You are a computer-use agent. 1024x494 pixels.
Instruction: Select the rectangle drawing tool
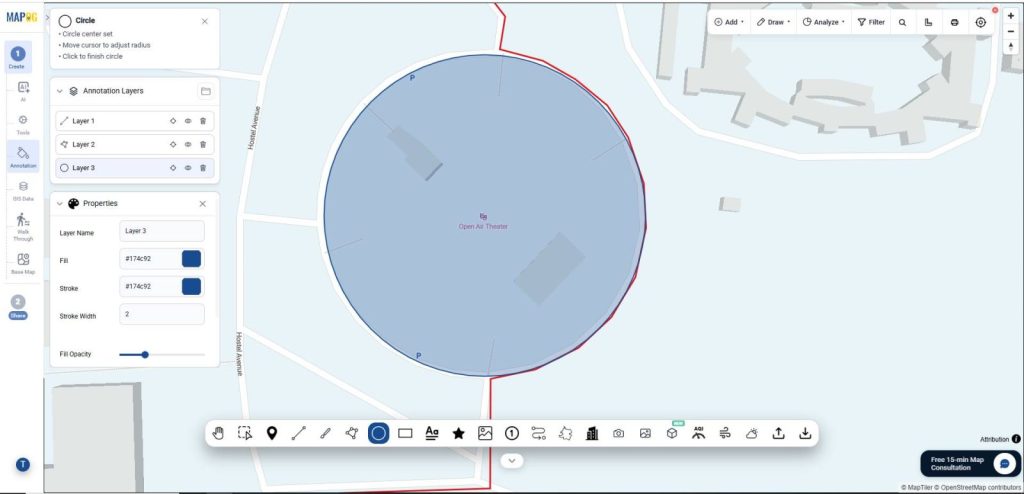coord(405,433)
